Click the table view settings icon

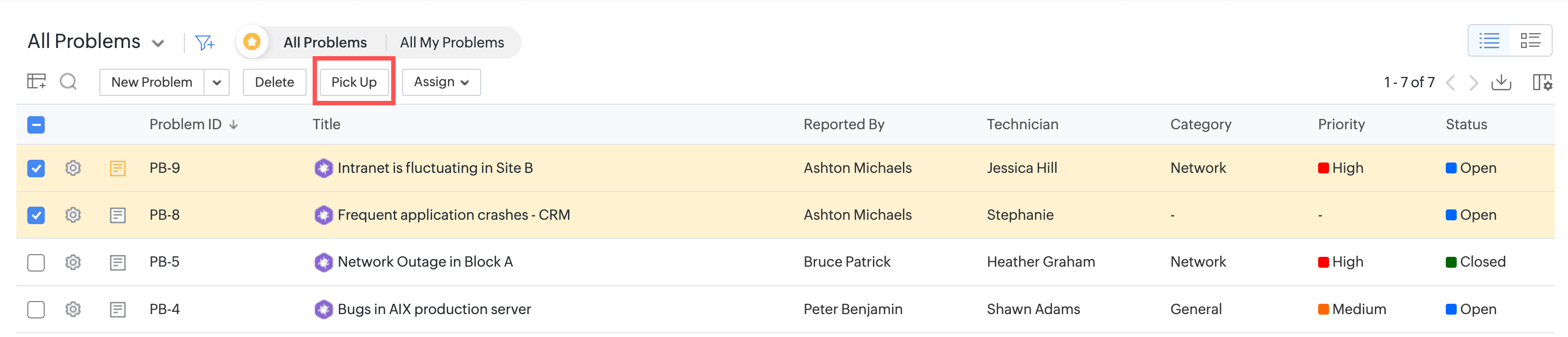coord(37,81)
